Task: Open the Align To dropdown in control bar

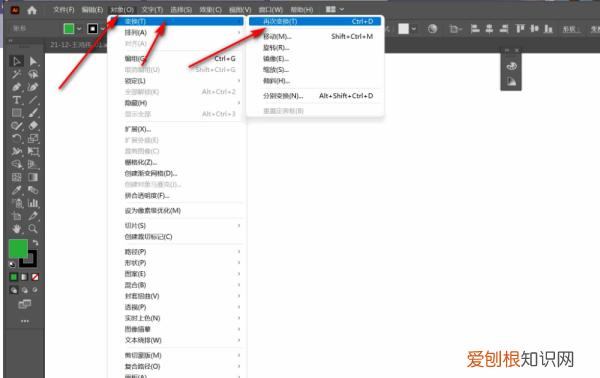Action: pos(455,29)
